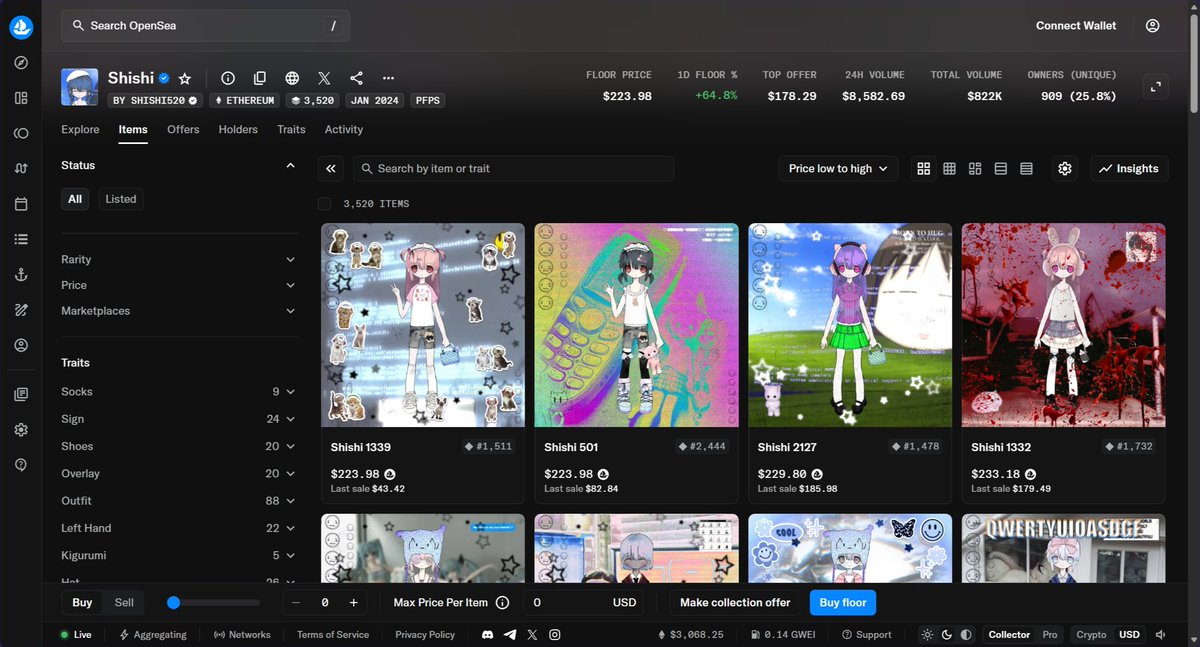Click Connect Wallet

pos(1076,26)
